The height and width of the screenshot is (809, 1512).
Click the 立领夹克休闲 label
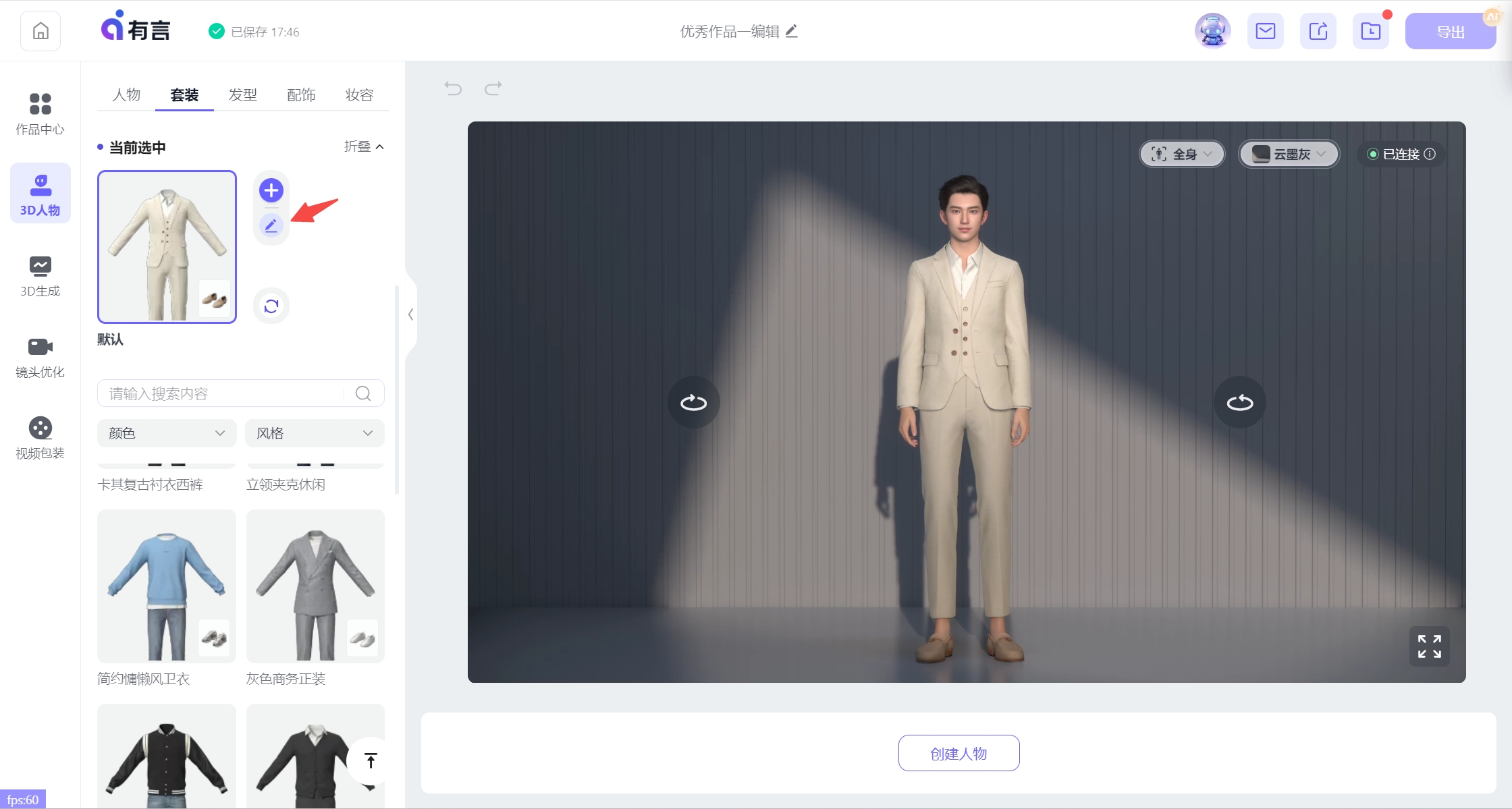click(x=286, y=484)
